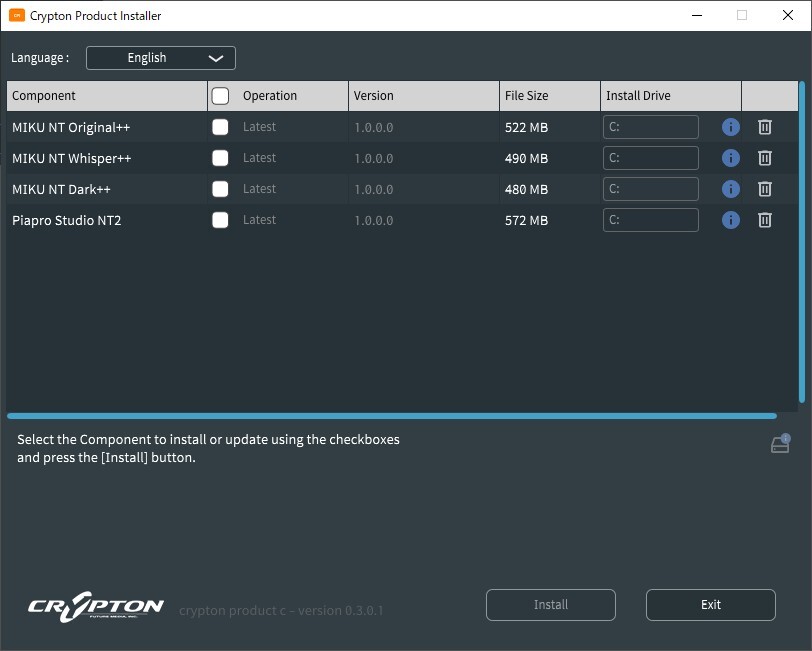The width and height of the screenshot is (812, 651).
Task: Click the blue horizontal bar below the list
Action: point(392,416)
